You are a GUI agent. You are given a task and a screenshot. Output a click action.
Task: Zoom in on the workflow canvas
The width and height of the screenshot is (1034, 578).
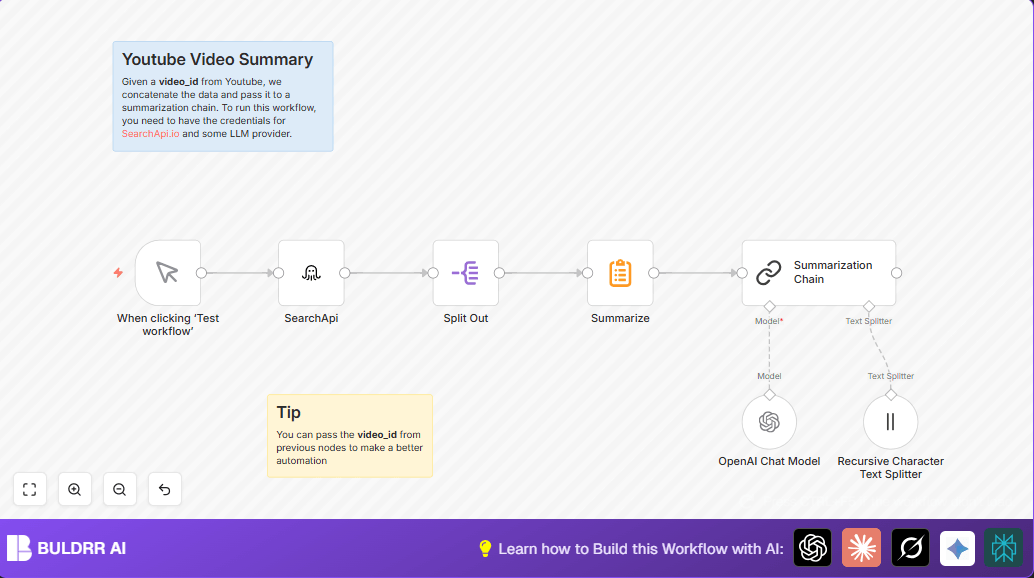point(75,490)
